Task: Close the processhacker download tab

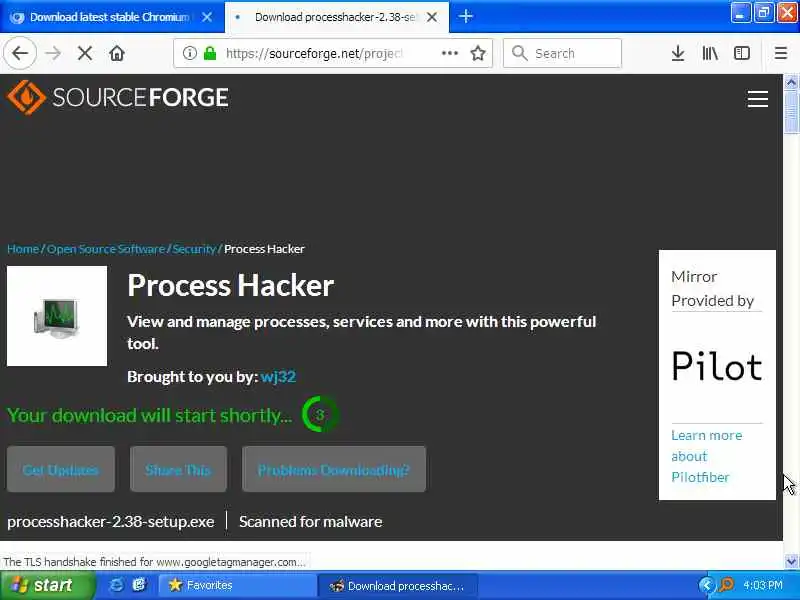Action: click(x=432, y=17)
